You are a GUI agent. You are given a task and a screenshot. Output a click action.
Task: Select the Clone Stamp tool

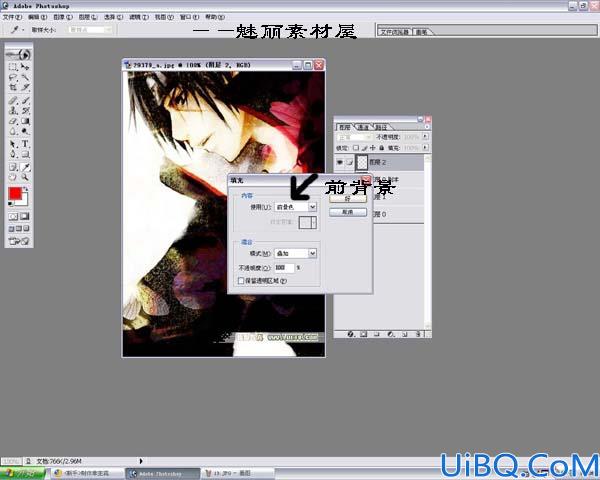point(13,111)
